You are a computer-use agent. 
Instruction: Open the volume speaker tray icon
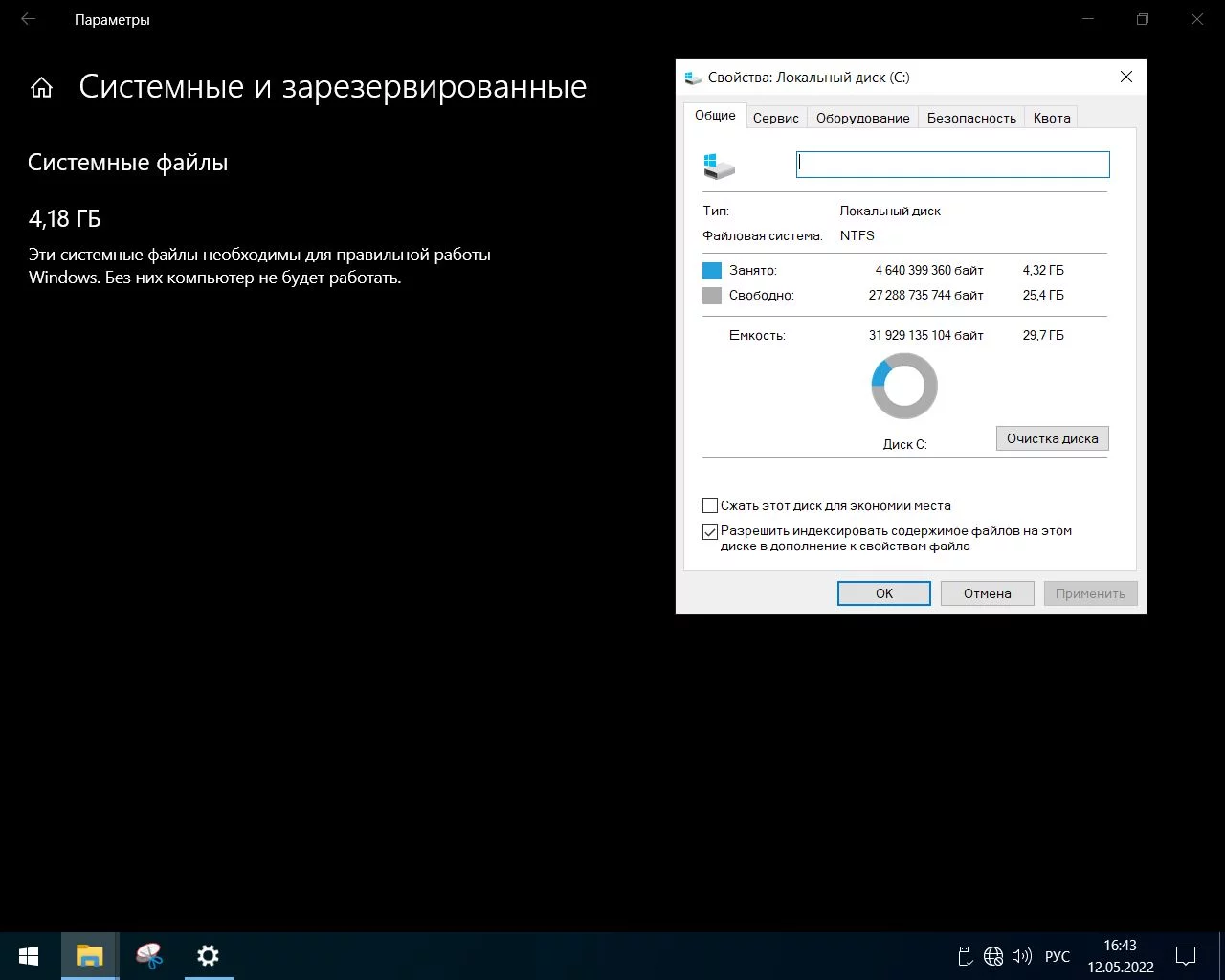point(1021,956)
